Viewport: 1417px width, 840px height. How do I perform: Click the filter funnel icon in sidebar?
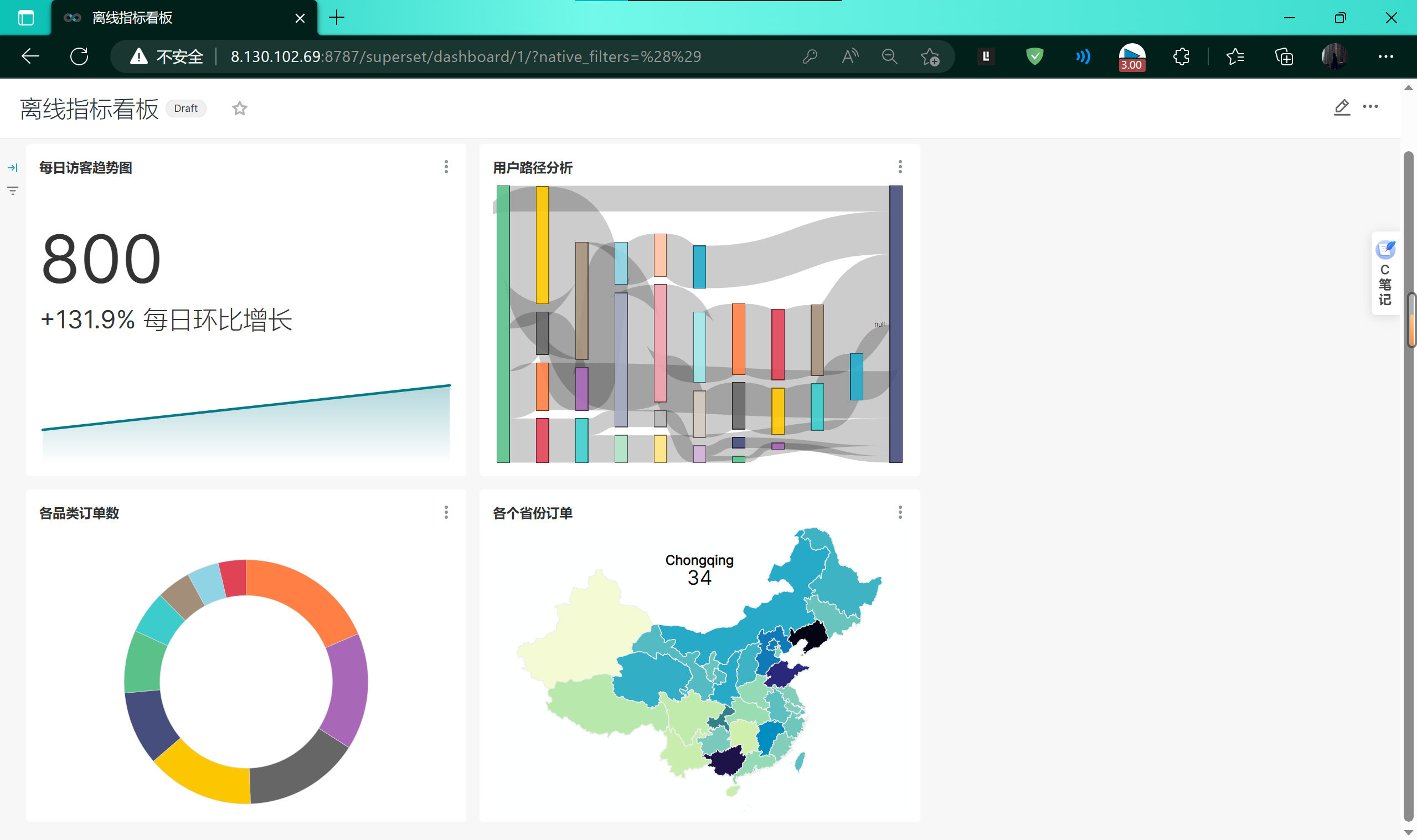12,190
